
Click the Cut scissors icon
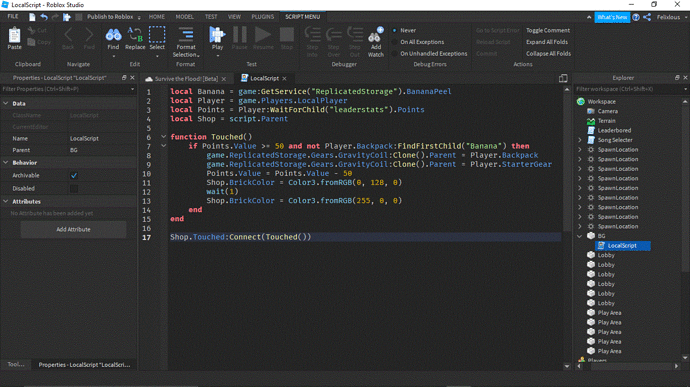[x=32, y=30]
